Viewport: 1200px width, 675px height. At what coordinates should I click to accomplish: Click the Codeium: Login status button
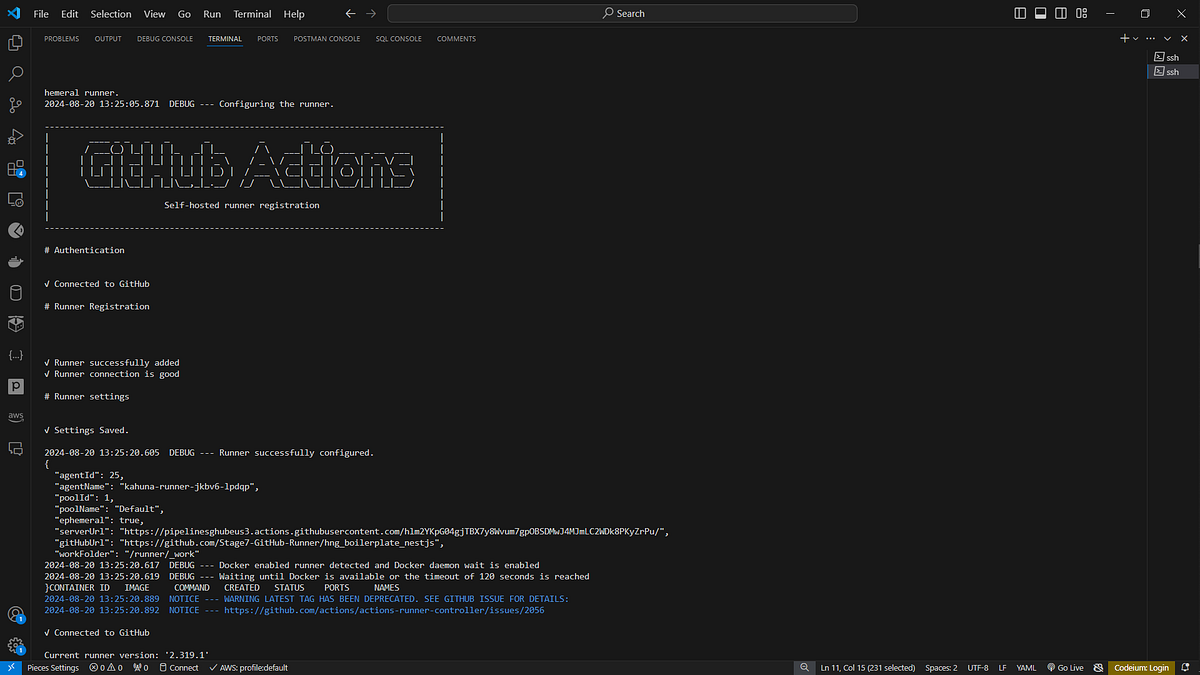point(1142,667)
